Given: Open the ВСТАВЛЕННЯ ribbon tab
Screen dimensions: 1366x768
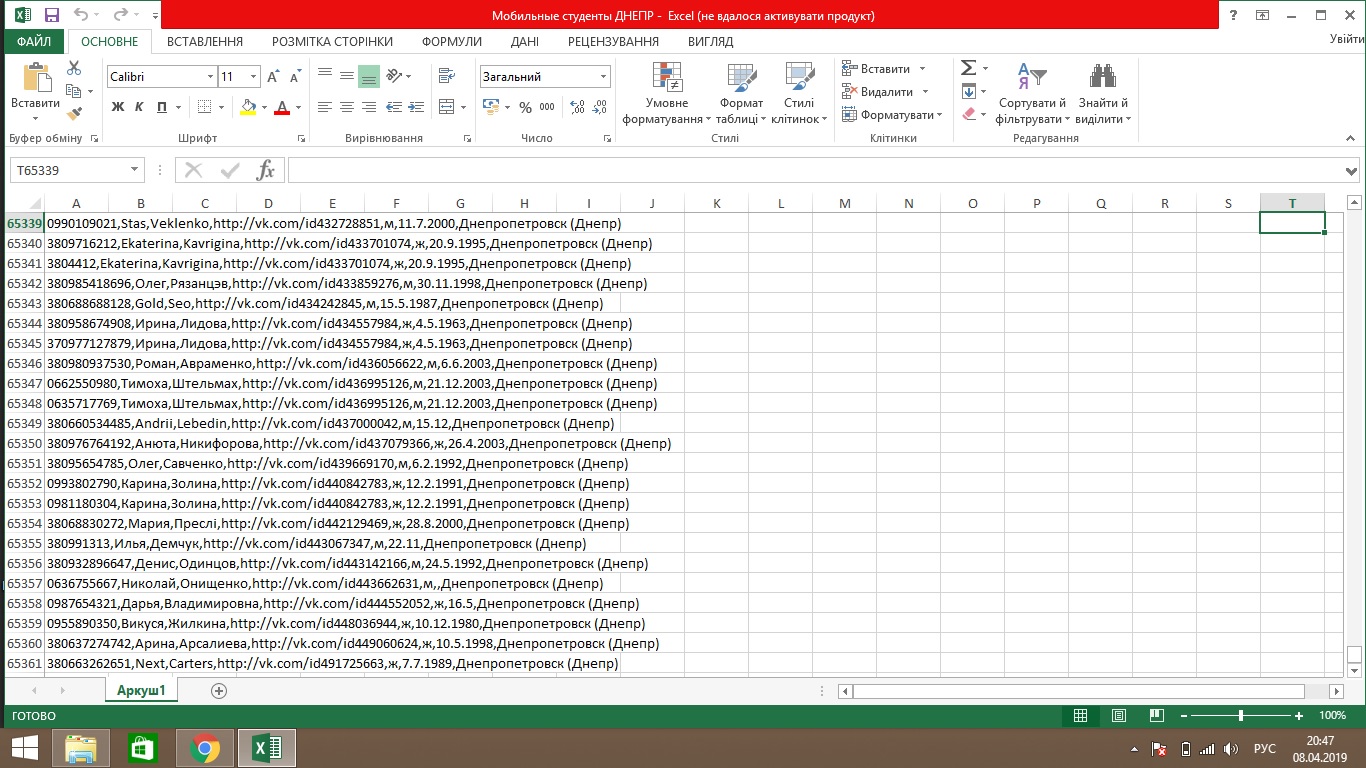Looking at the screenshot, I should click(x=205, y=42).
